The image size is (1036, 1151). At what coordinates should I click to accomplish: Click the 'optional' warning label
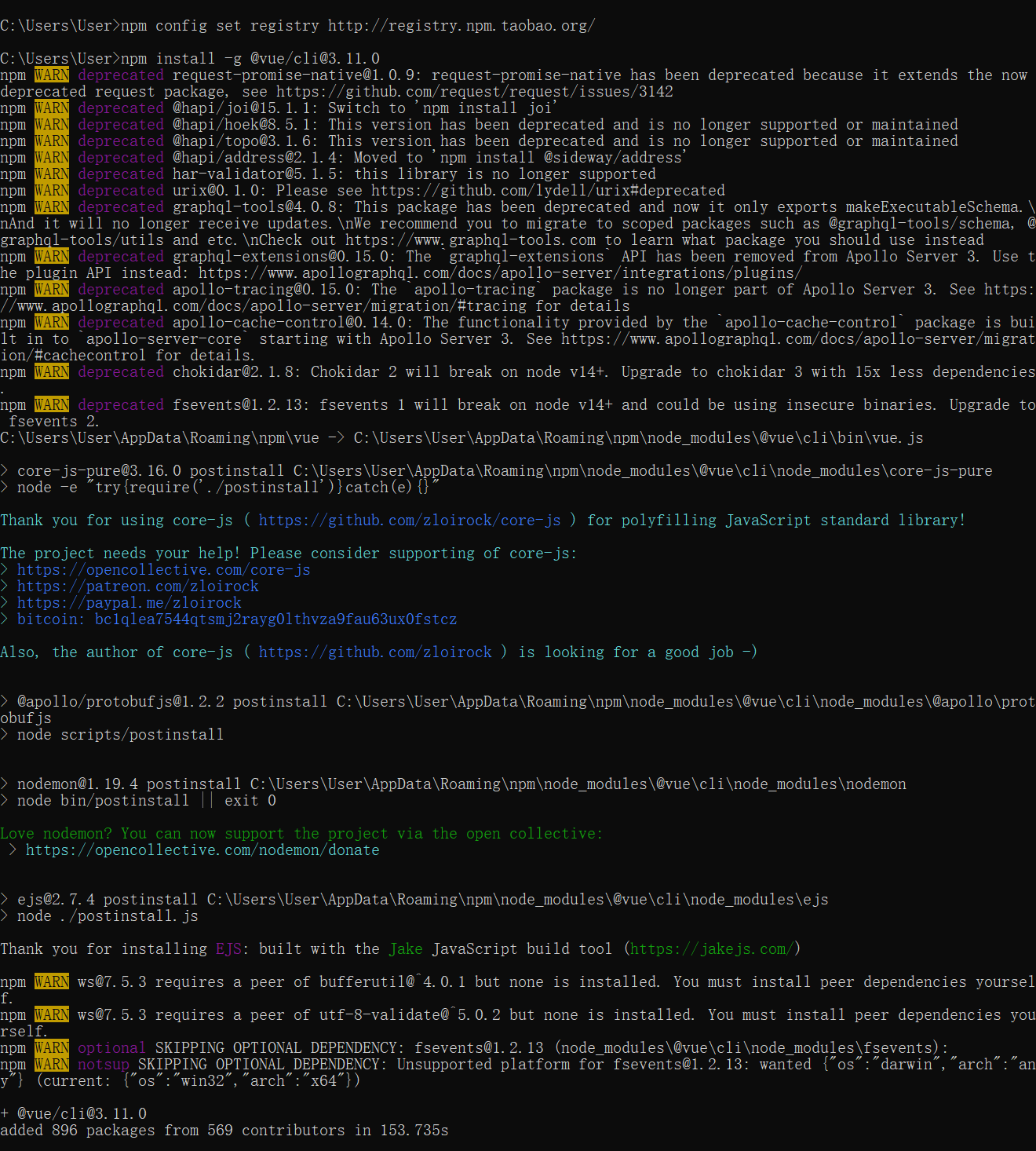point(111,1047)
